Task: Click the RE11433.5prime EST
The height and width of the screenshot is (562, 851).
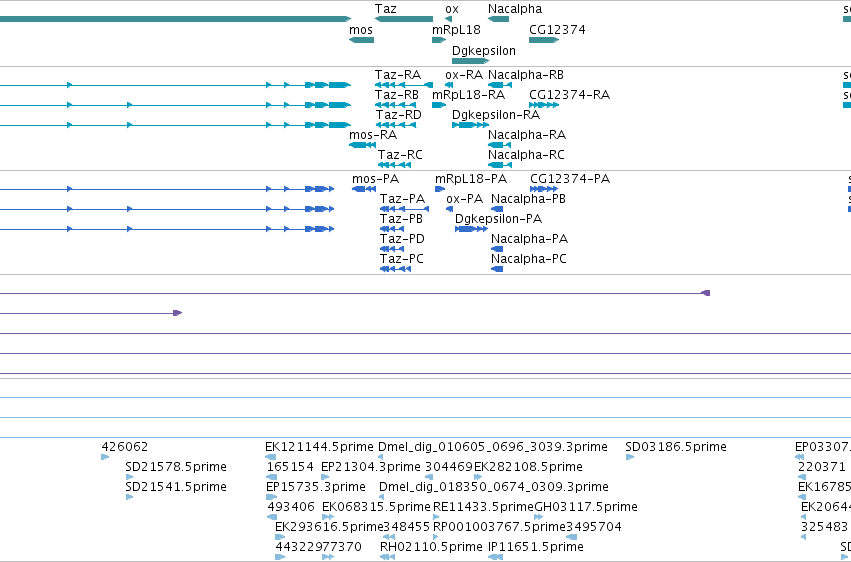Action: tap(484, 507)
